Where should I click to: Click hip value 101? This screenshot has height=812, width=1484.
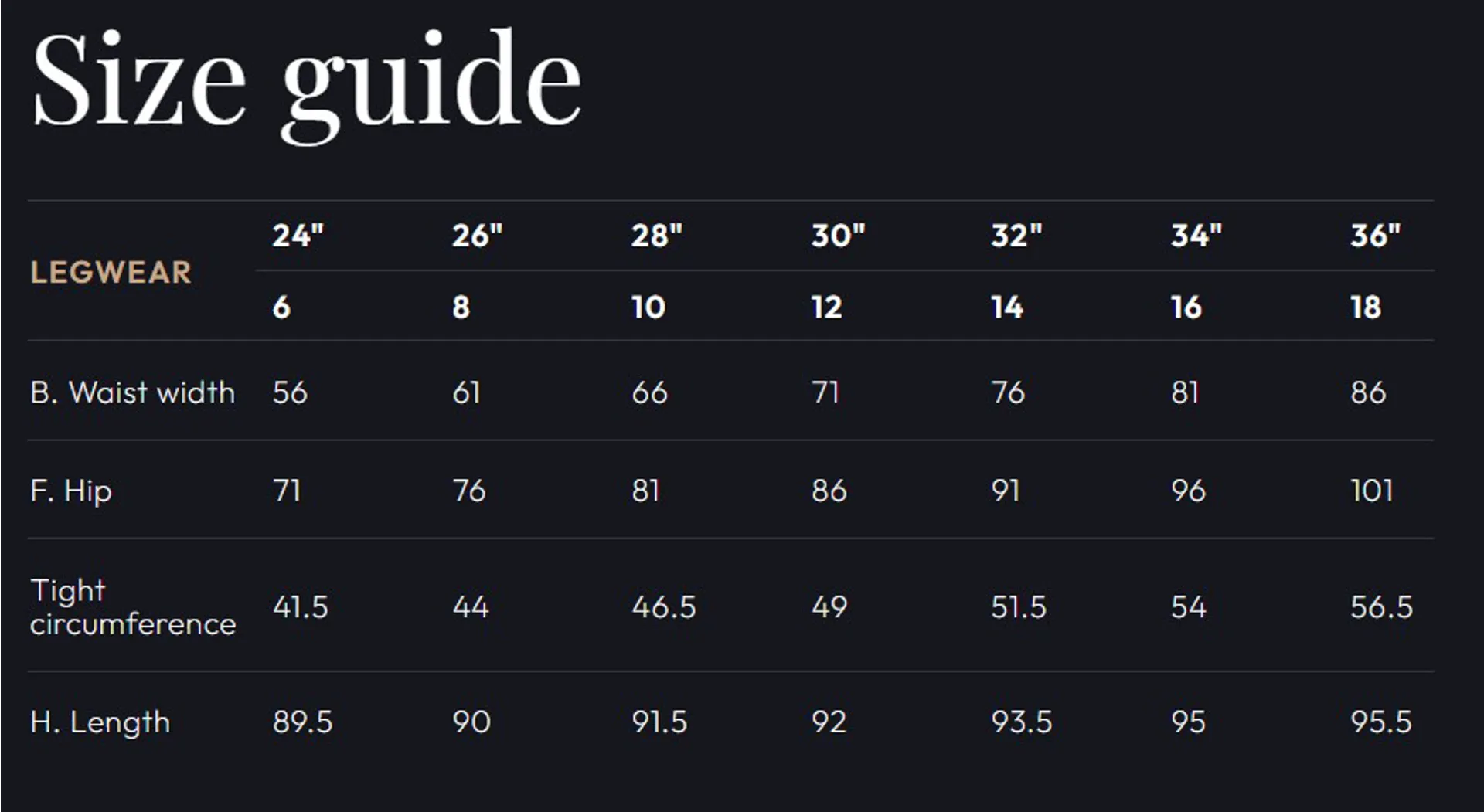coord(1371,491)
